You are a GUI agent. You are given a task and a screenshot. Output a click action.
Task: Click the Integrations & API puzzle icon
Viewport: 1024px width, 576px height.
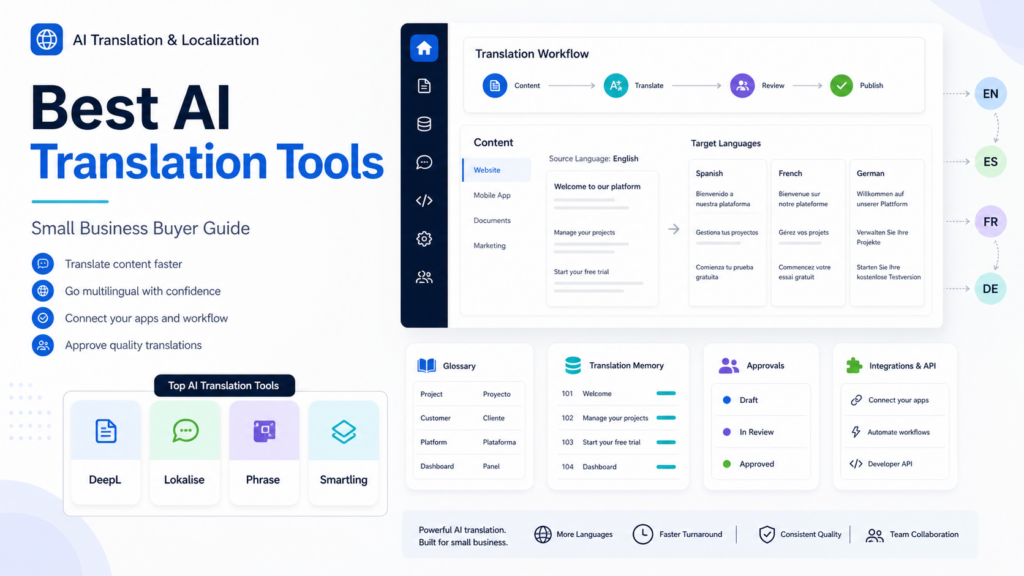pos(854,365)
